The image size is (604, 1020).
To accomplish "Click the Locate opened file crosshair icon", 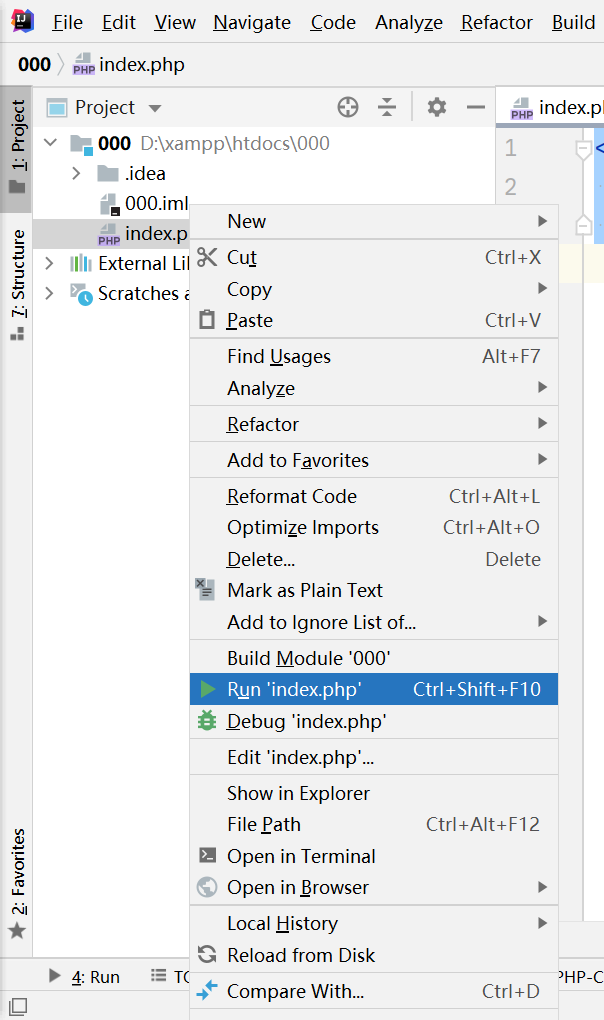I will click(x=347, y=106).
